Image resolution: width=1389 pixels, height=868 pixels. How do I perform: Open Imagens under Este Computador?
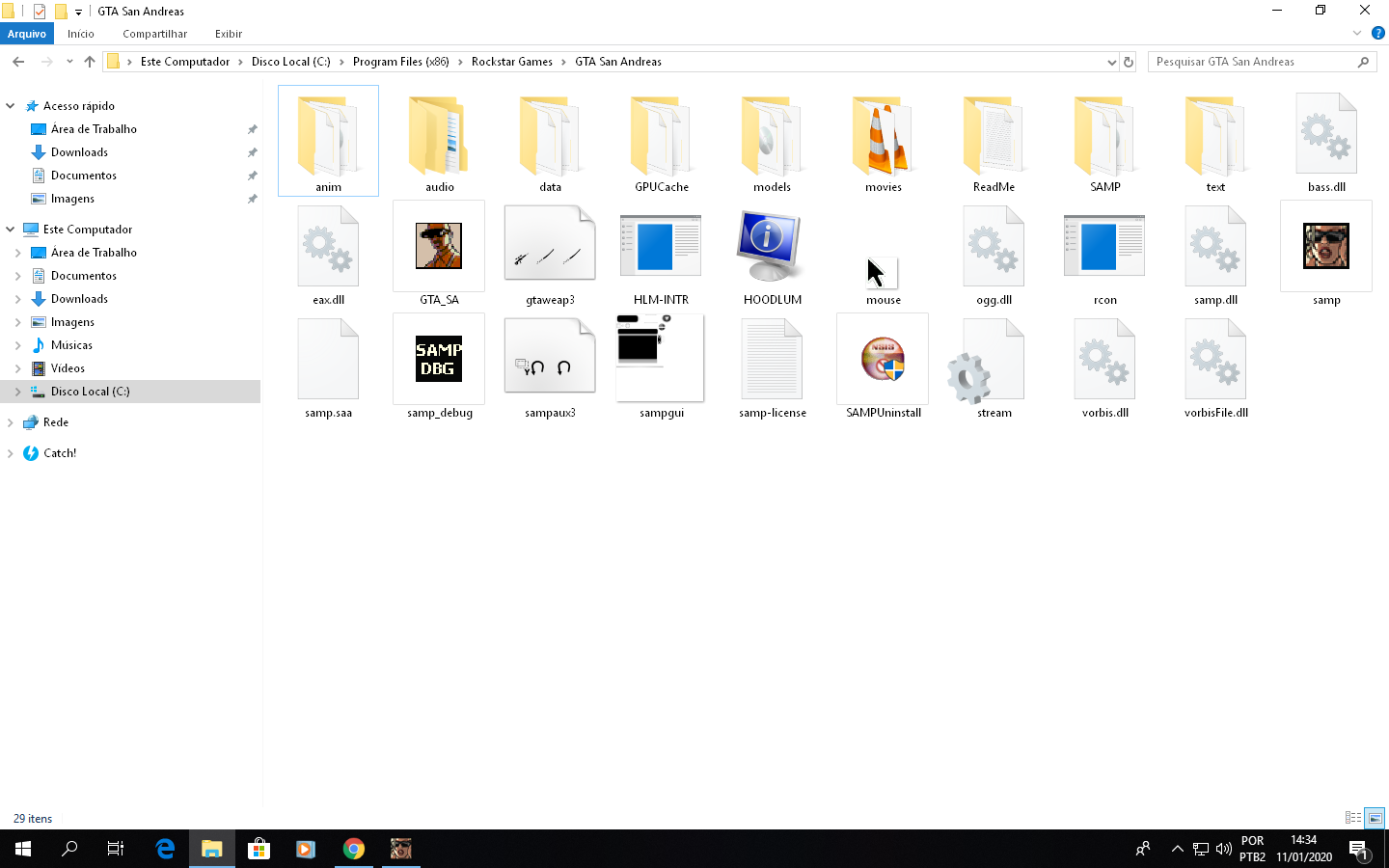click(x=72, y=322)
